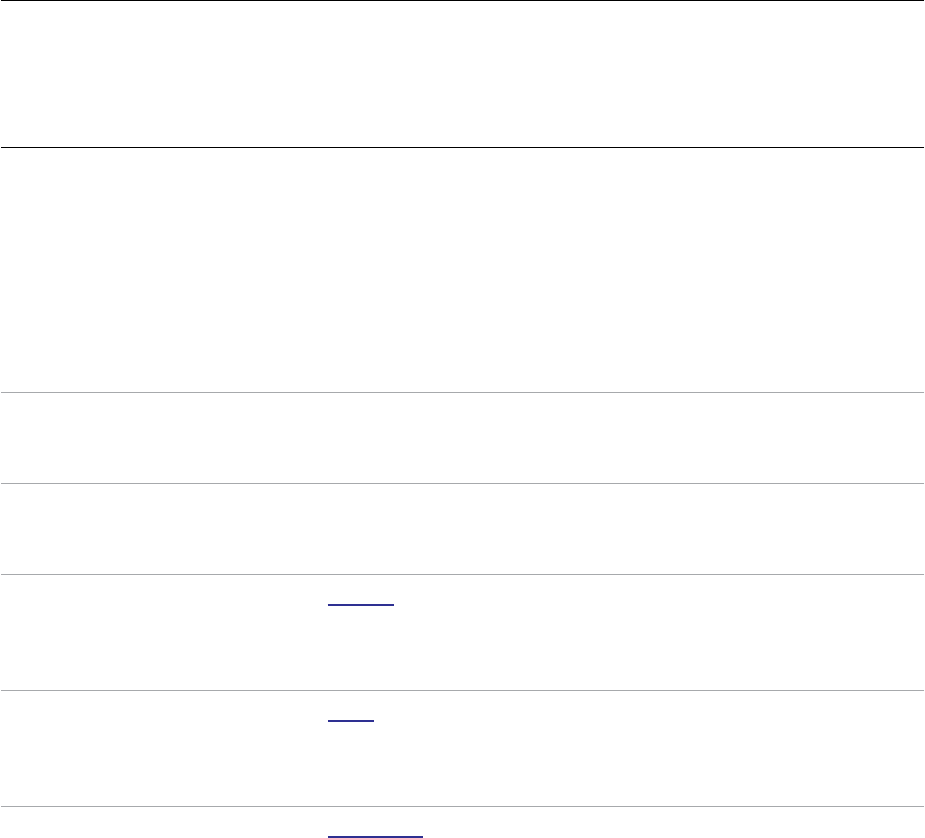925x838 pixels.
Task: Click the empty space beside the shortest underlined link
Action: tap(649, 748)
